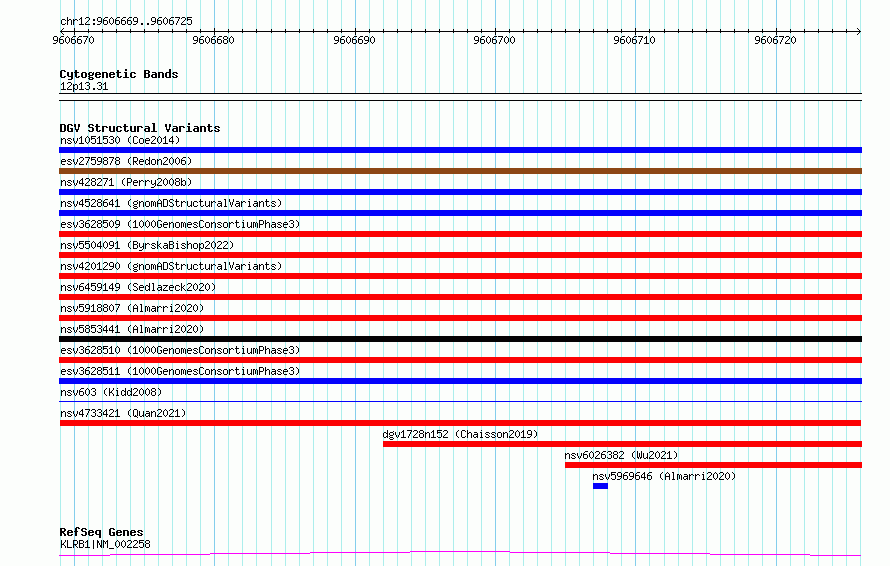Select the blue bar for esv3628511
The image size is (890, 566).
pos(460,381)
